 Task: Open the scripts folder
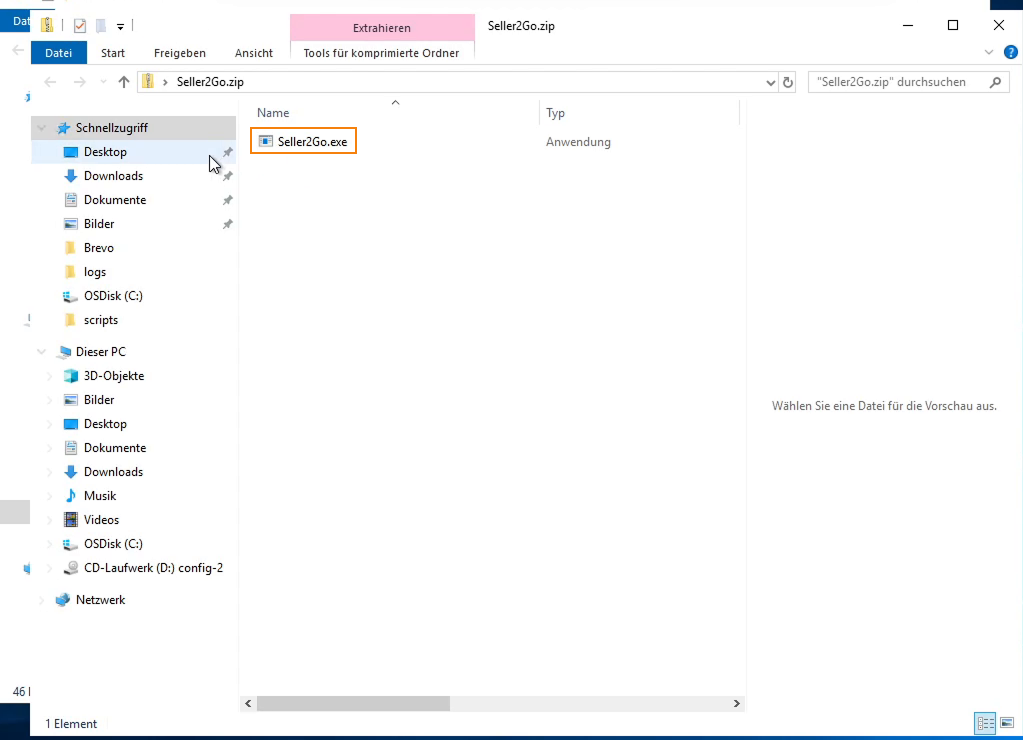100,320
